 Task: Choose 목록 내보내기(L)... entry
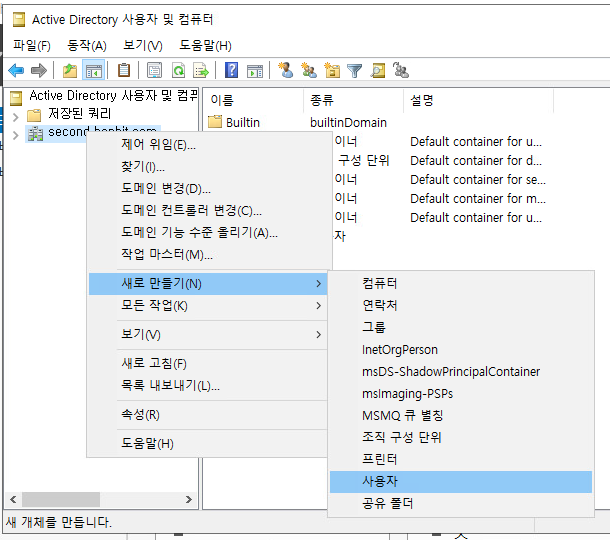point(208,386)
